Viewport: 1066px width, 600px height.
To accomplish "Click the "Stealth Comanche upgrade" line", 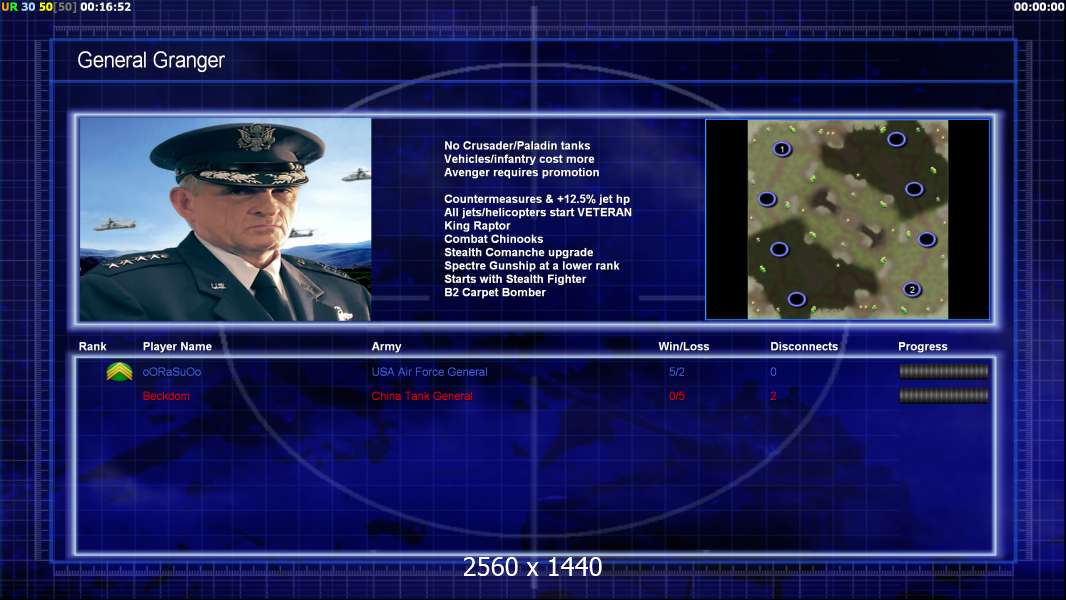I will [518, 252].
